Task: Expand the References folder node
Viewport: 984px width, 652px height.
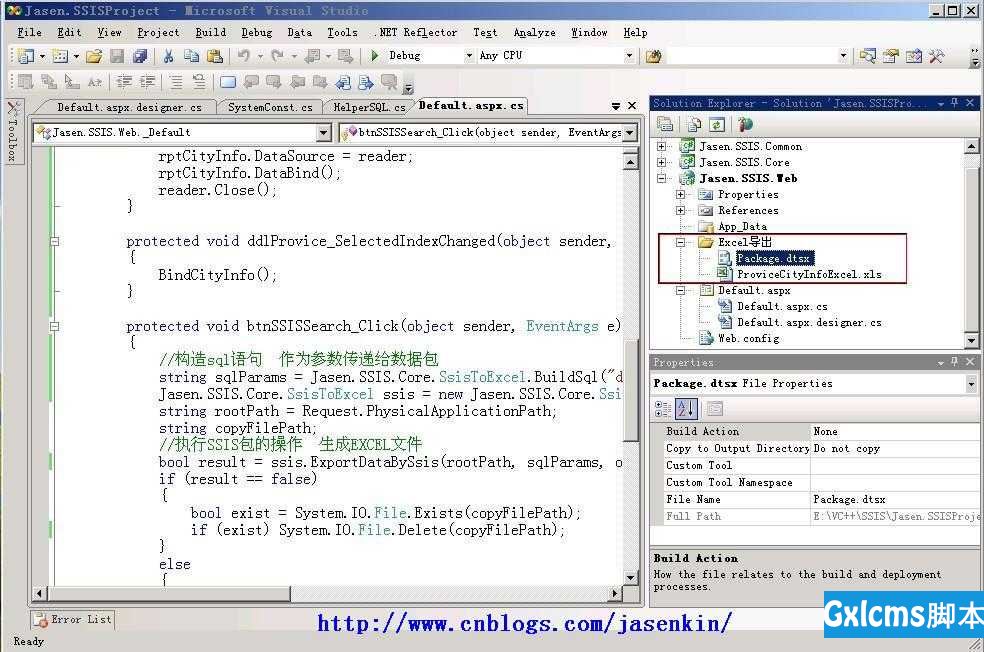Action: pos(681,210)
